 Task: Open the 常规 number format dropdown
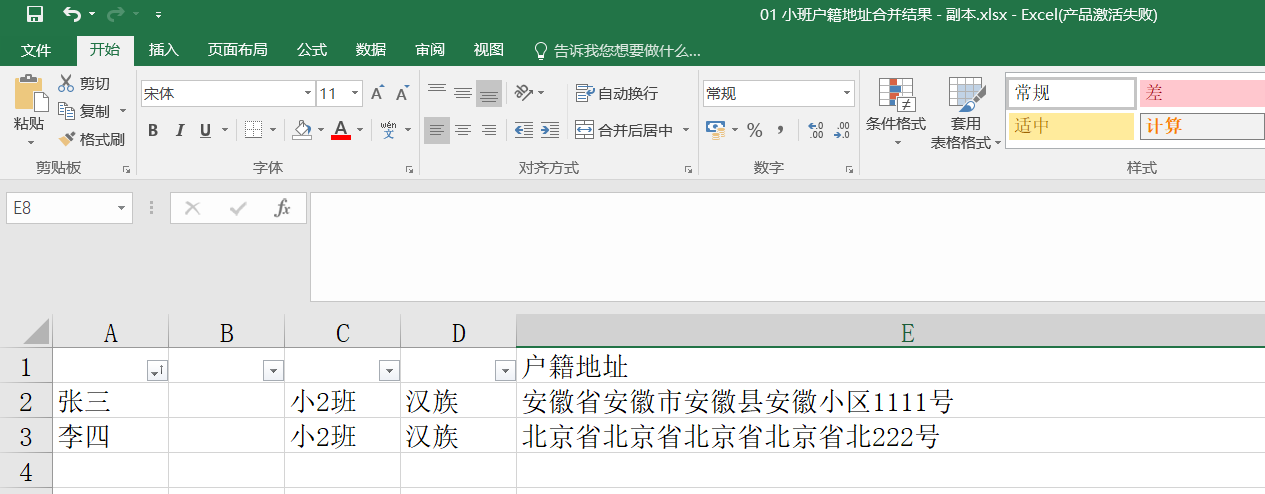tap(847, 93)
